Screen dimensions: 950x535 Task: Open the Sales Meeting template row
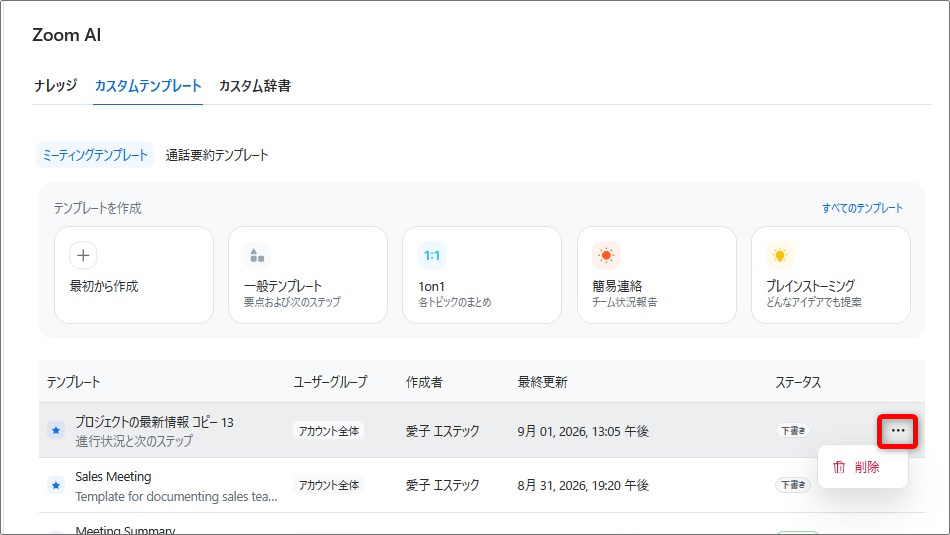click(482, 485)
